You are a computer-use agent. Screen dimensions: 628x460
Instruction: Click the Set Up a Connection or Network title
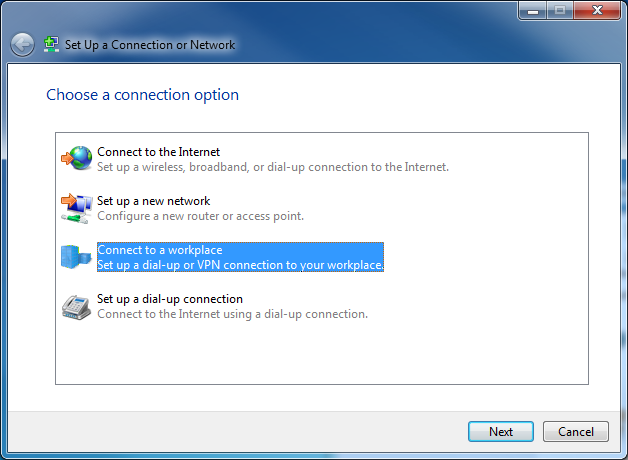tap(150, 45)
